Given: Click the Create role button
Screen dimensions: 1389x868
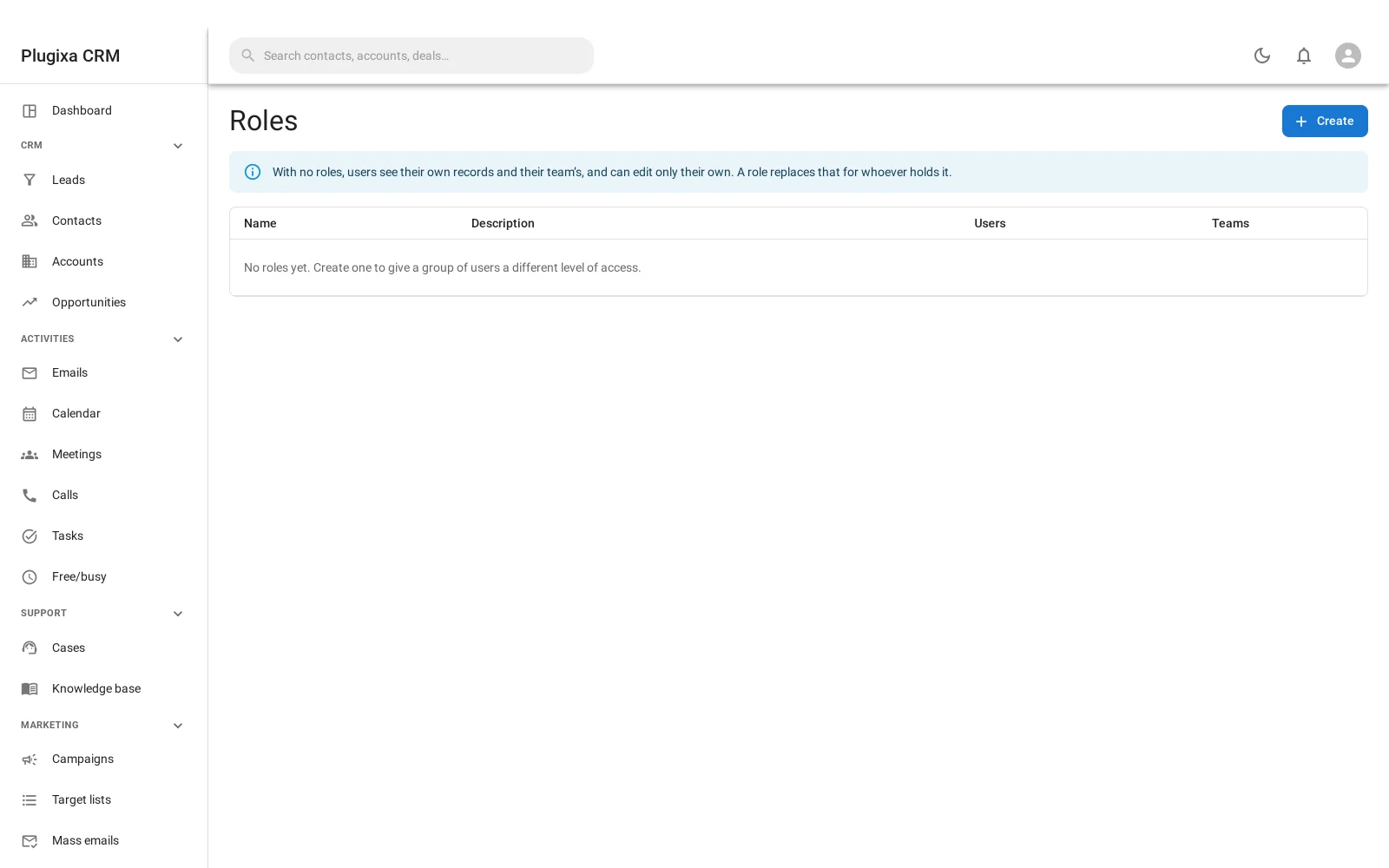Looking at the screenshot, I should coord(1325,122).
